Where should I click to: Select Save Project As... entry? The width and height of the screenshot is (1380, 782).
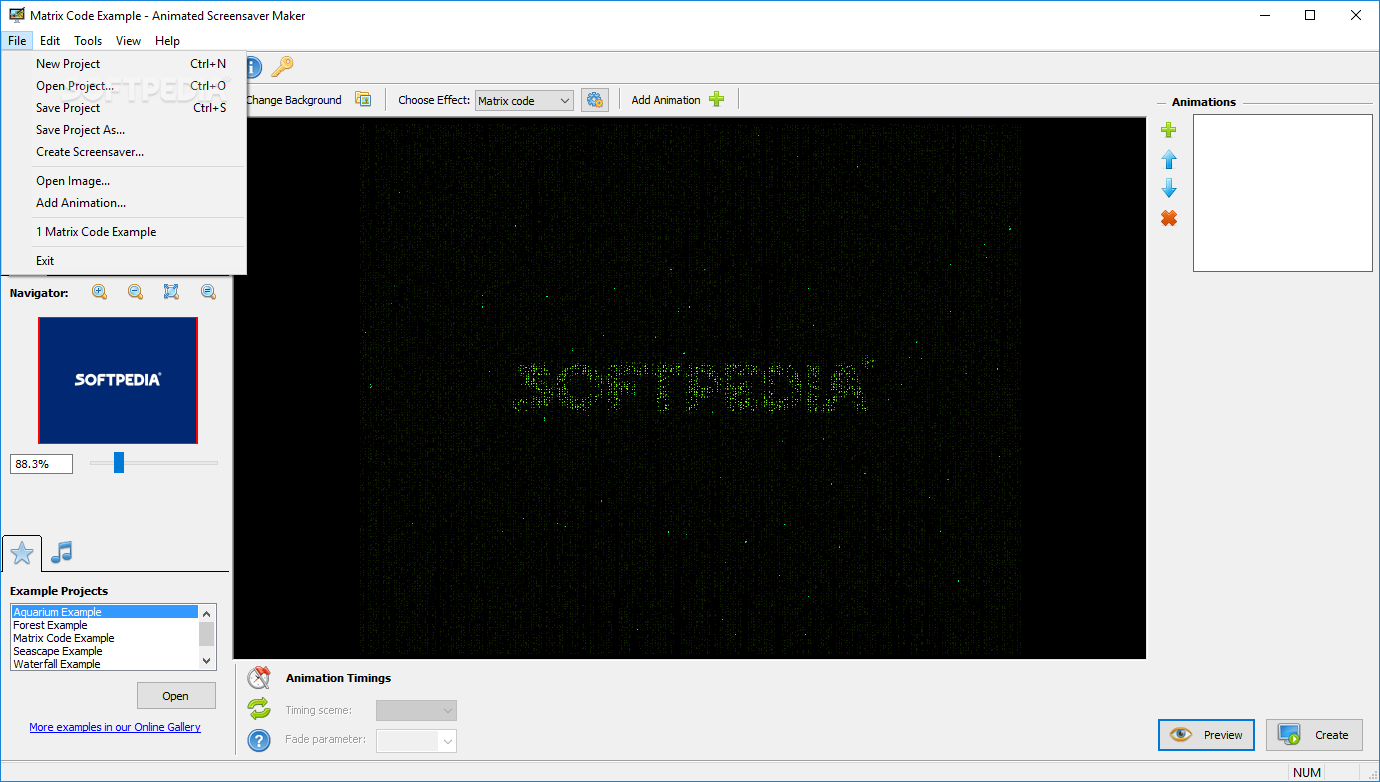pyautogui.click(x=124, y=130)
